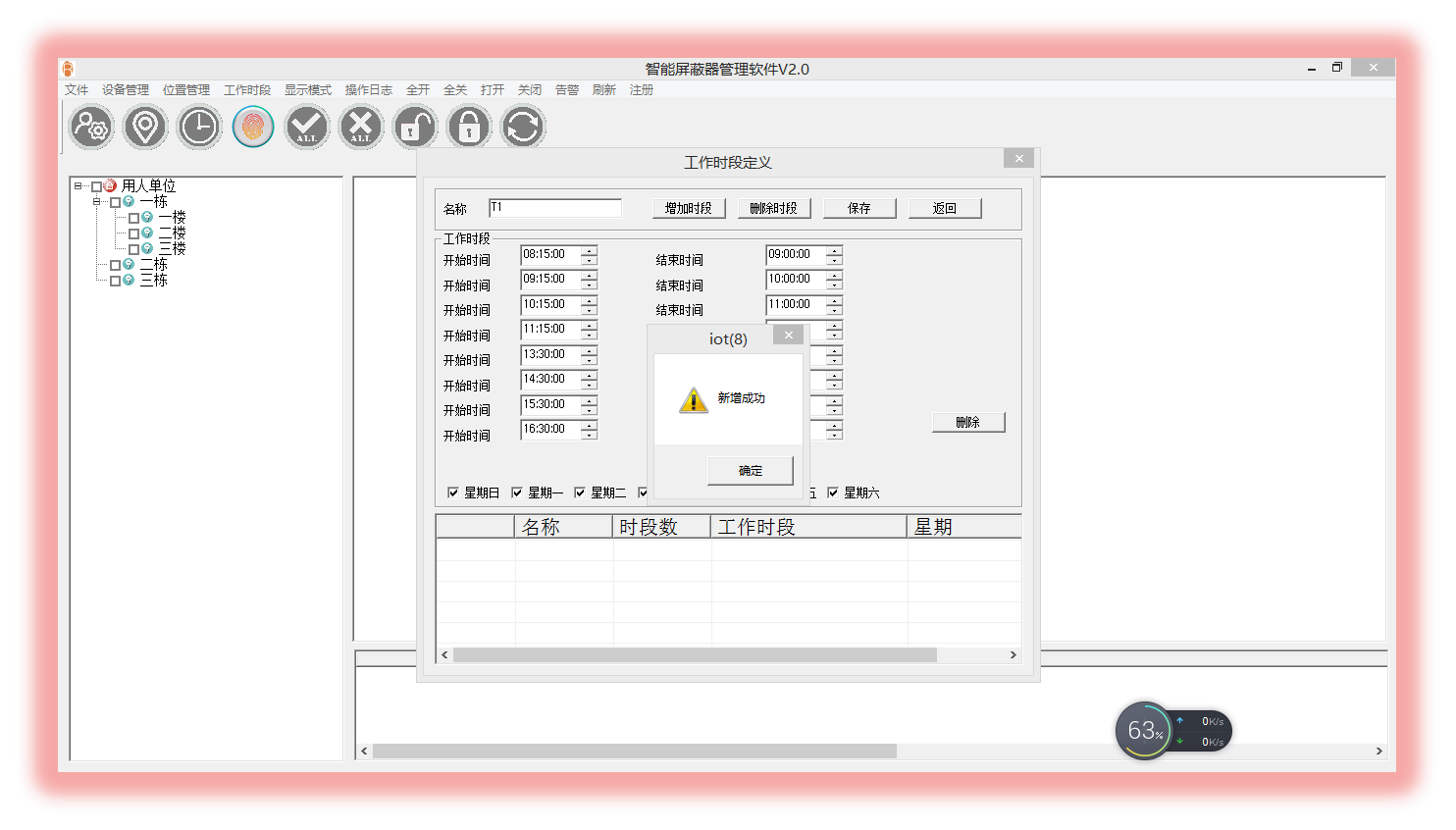1456x830 pixels.
Task: Collapse the 用人单位 root tree node
Action: pyautogui.click(x=78, y=186)
